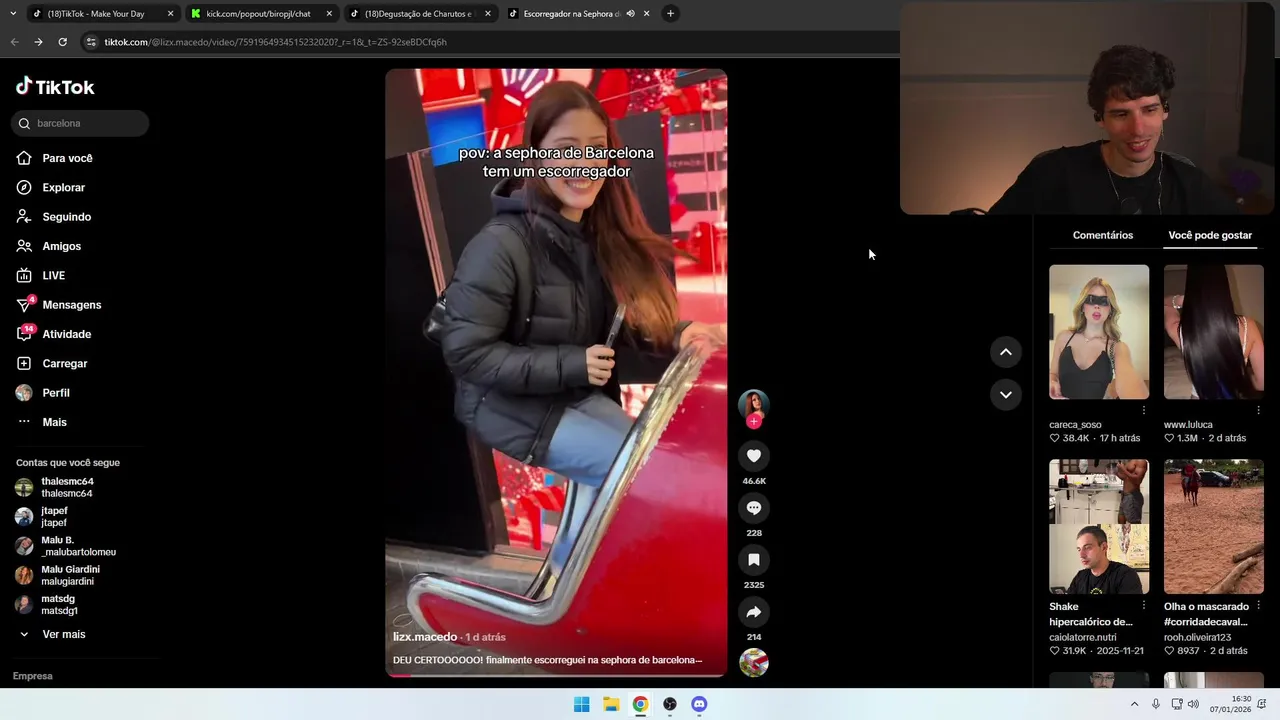Go back in browser history
The width and height of the screenshot is (1280, 720).
click(x=14, y=42)
